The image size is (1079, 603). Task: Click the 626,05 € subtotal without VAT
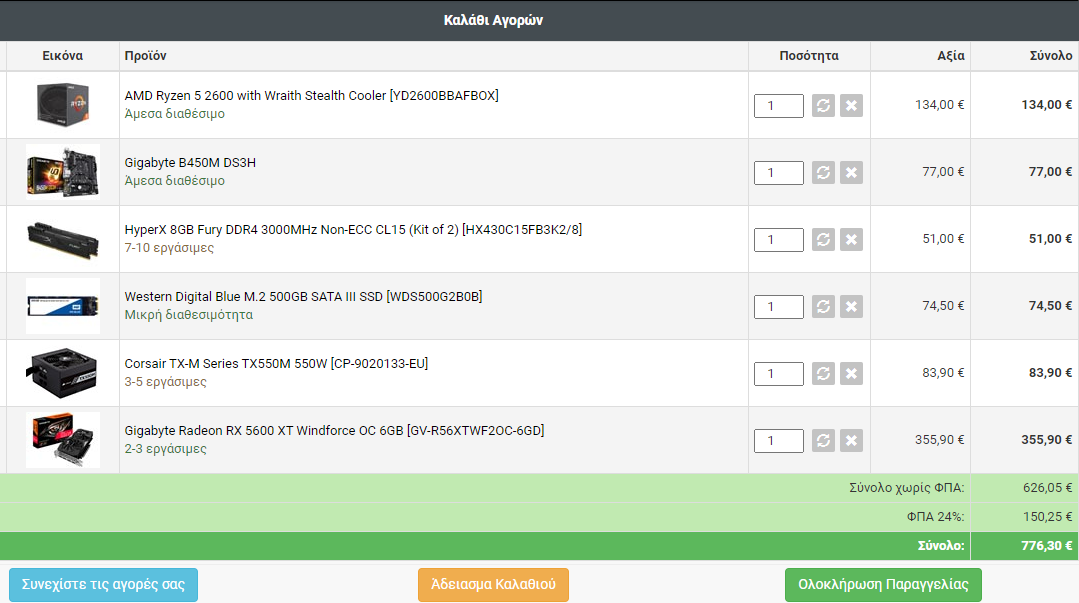point(1047,488)
